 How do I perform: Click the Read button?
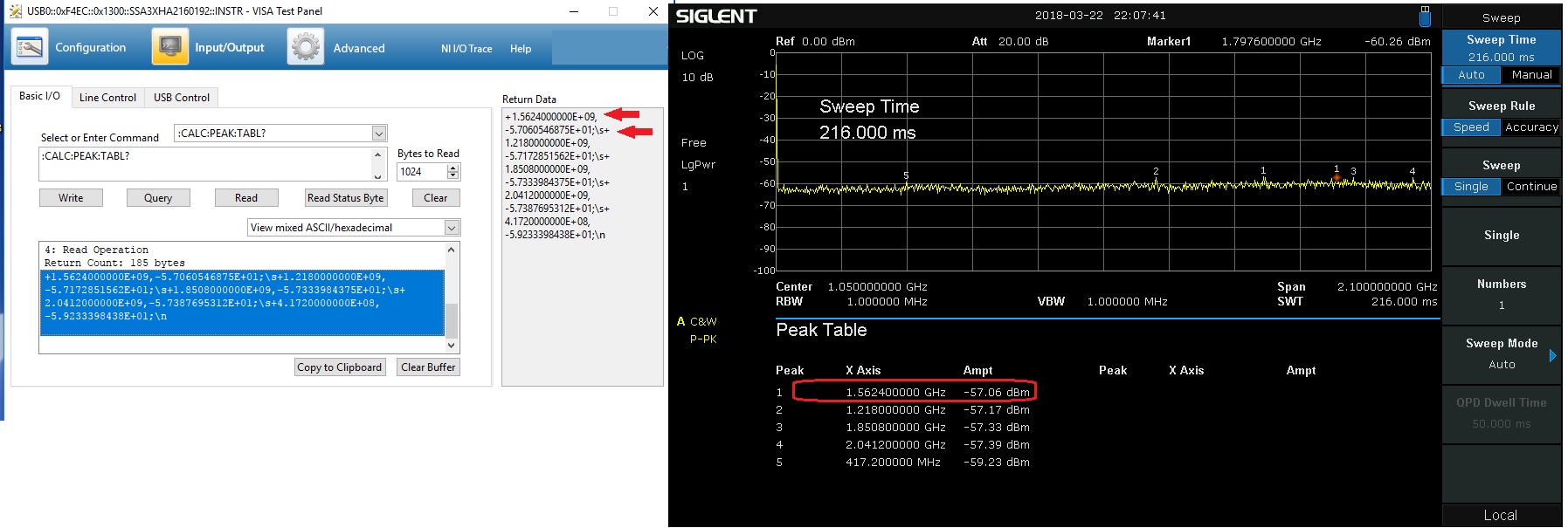(246, 198)
